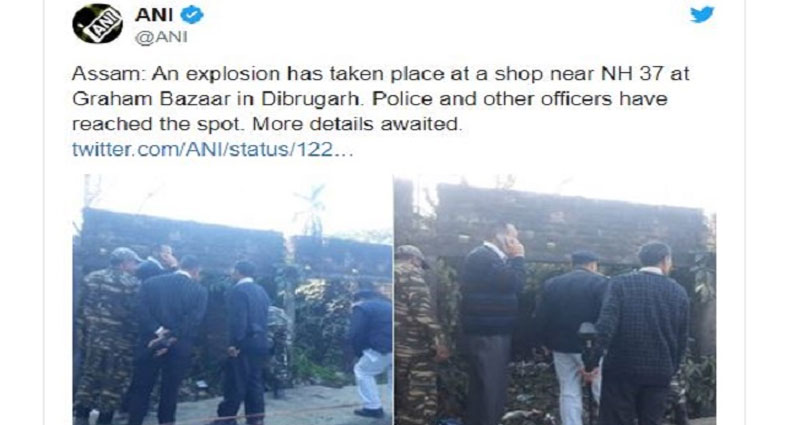Viewport: 790px width, 425px height.
Task: Click capped officer in white trousers, right photo
Action: (572, 337)
